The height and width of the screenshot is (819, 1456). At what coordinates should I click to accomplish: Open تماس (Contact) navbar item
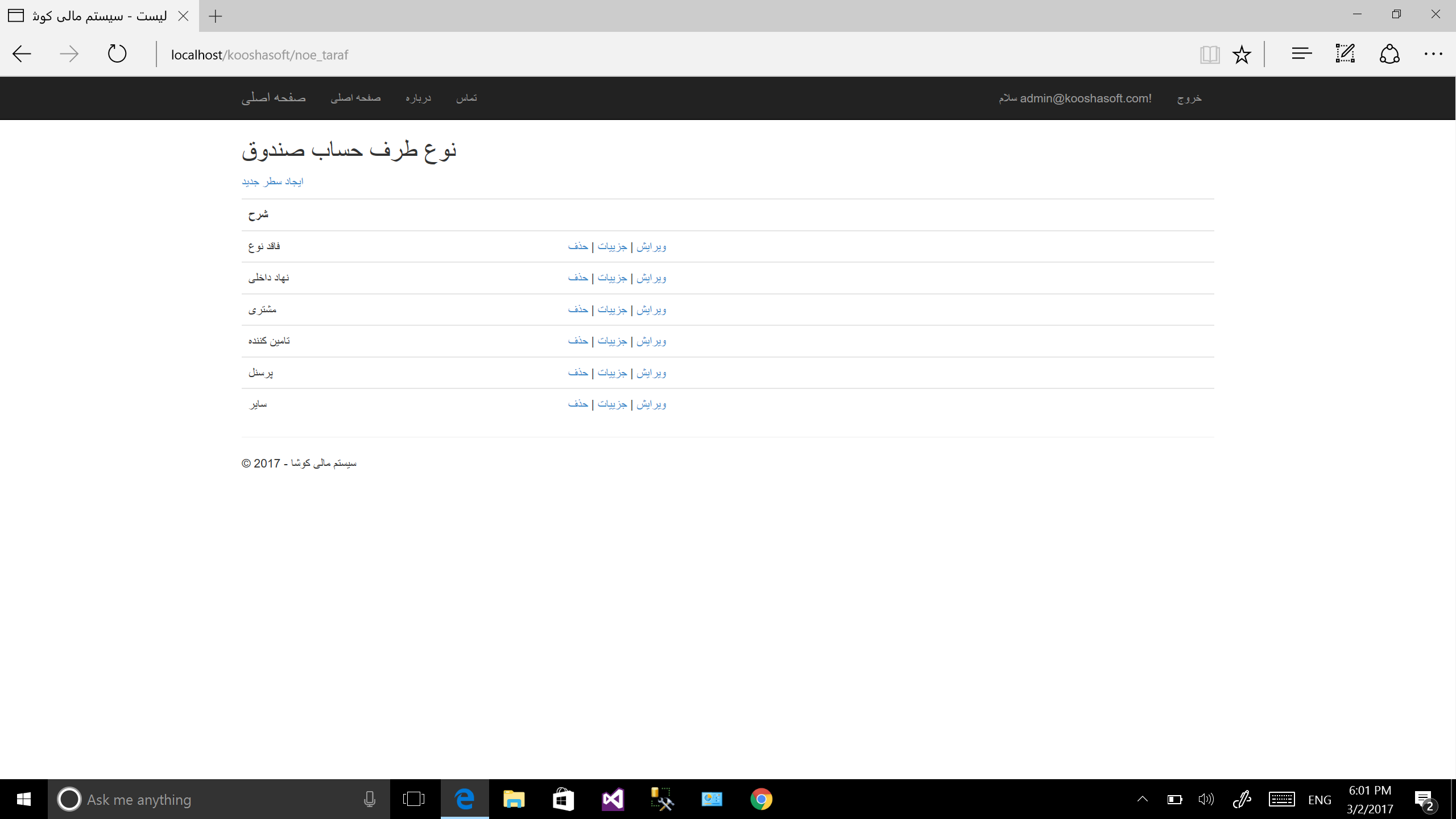pyautogui.click(x=466, y=98)
